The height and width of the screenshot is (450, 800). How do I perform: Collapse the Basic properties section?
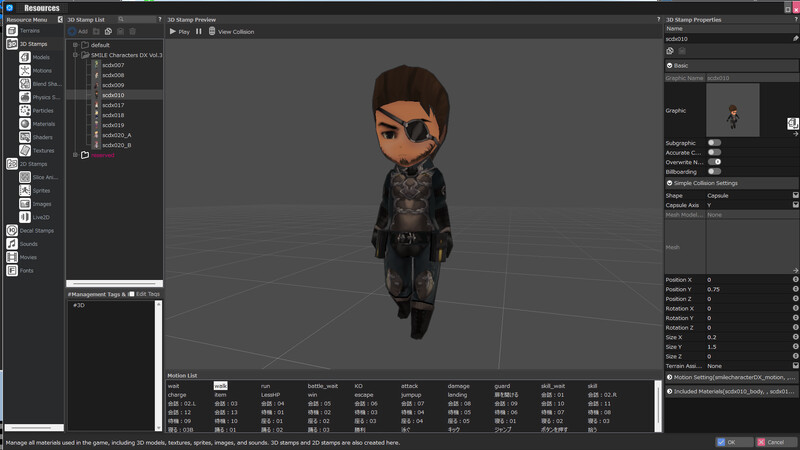click(x=669, y=65)
